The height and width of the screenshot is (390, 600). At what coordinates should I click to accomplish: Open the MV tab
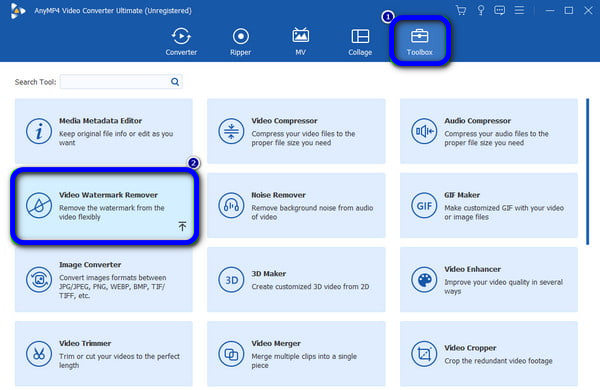point(300,41)
